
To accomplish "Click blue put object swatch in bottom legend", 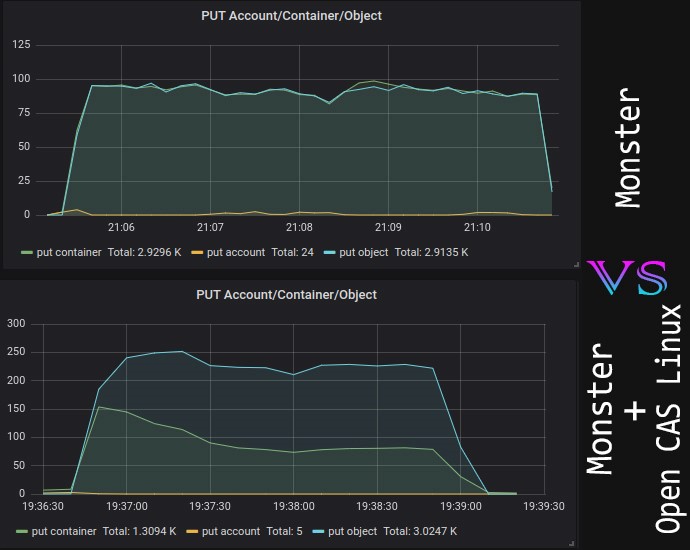I will click(x=318, y=532).
